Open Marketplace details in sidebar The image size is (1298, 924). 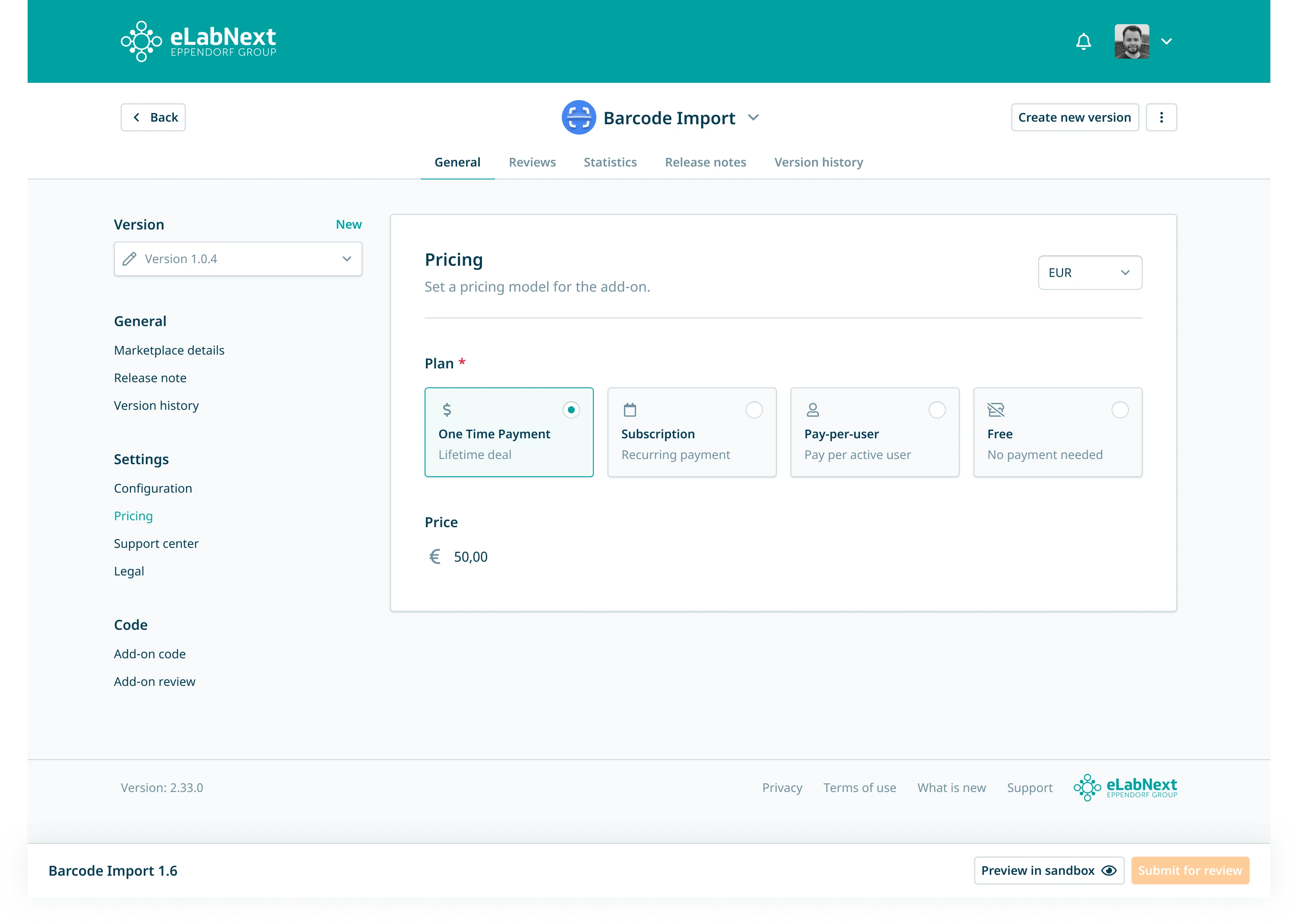[x=169, y=350]
